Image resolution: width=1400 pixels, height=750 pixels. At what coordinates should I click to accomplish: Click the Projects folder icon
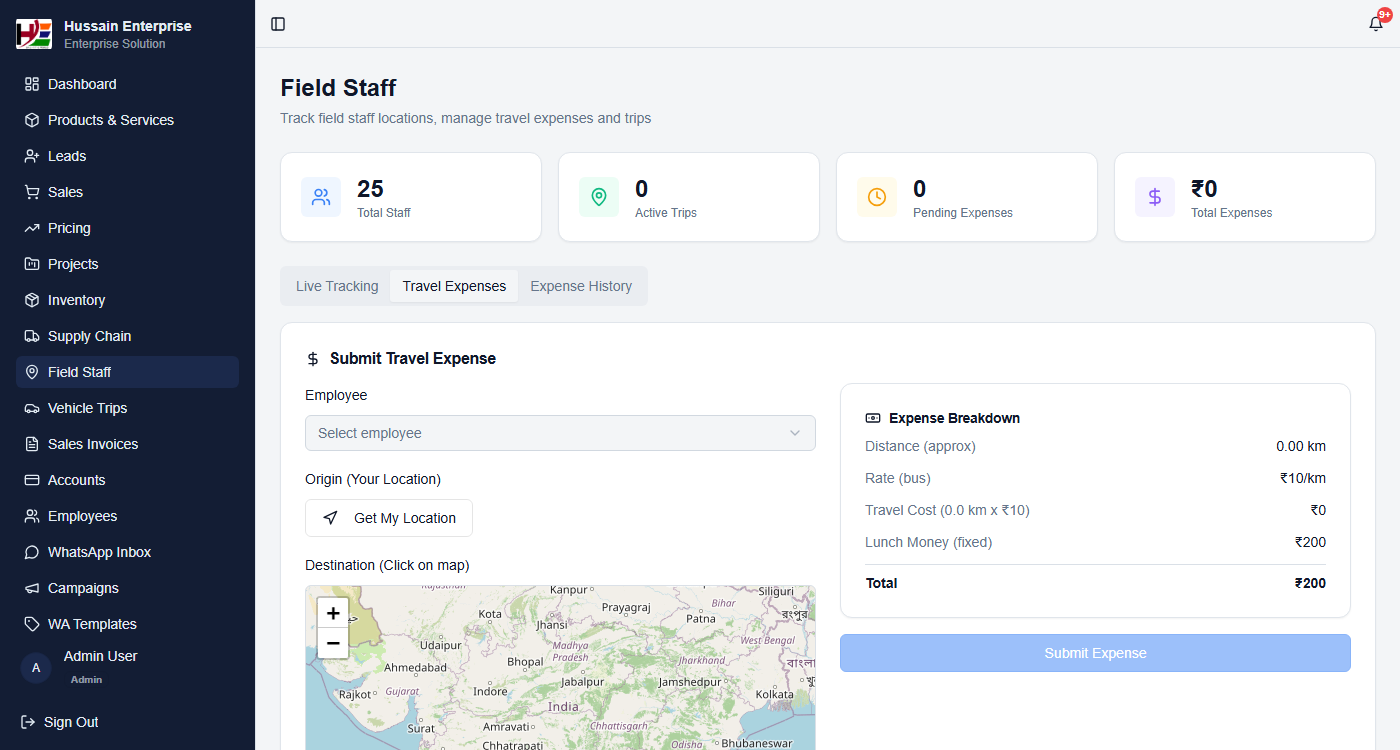pos(32,264)
